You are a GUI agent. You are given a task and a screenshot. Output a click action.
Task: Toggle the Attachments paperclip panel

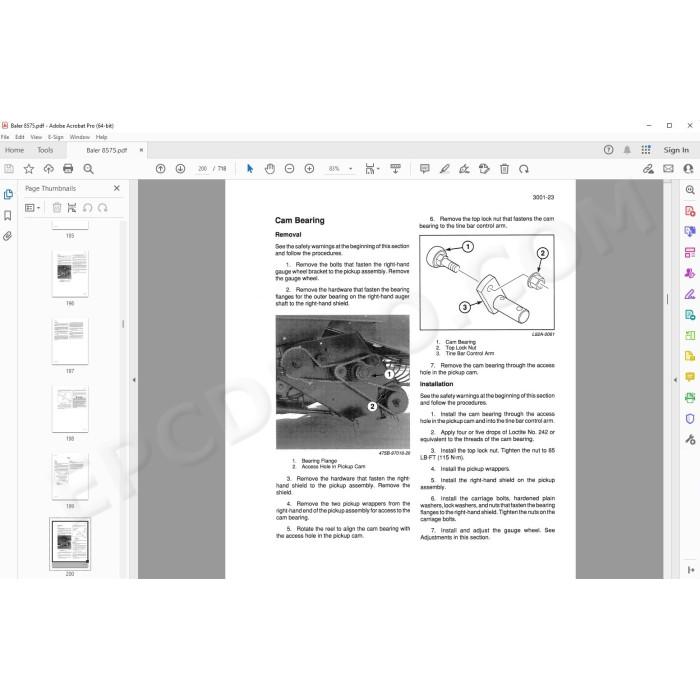pos(8,236)
